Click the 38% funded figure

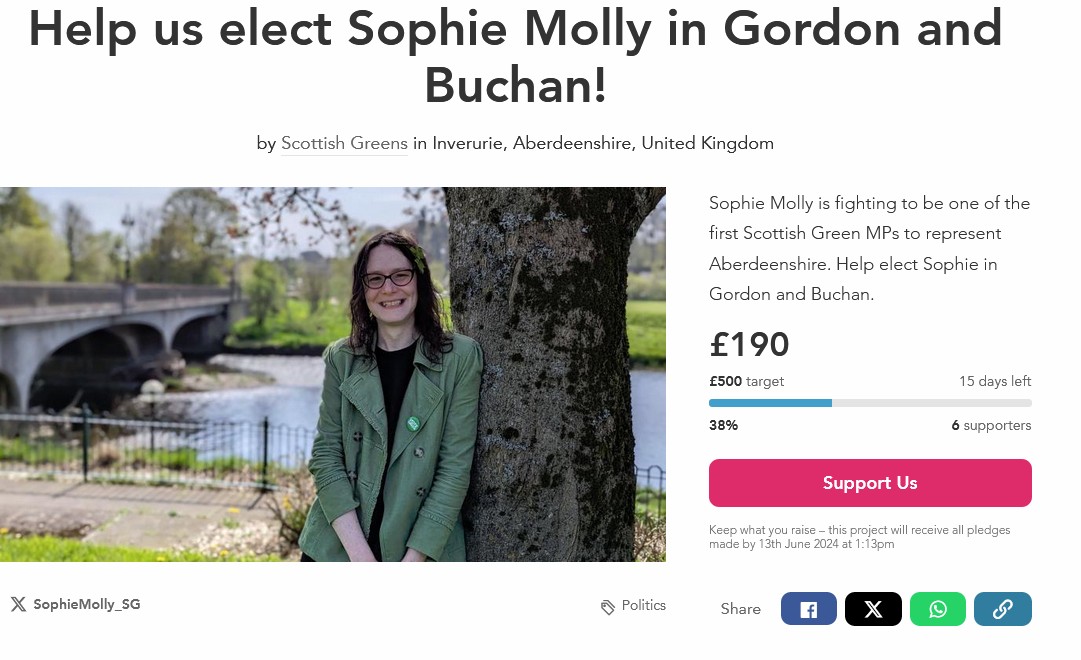tap(723, 425)
